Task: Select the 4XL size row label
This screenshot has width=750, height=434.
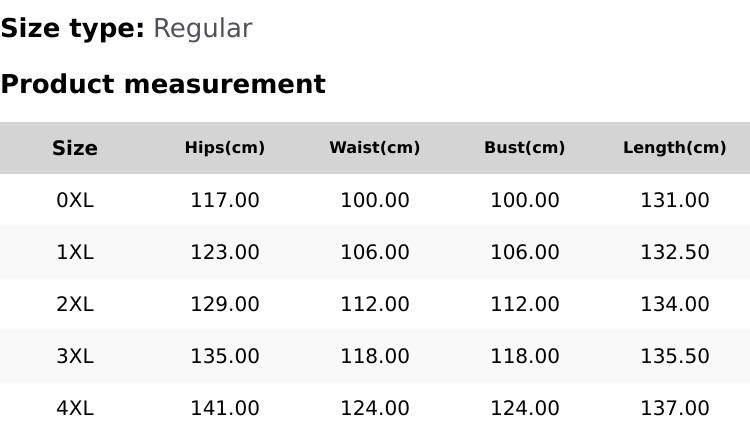Action: click(x=75, y=408)
